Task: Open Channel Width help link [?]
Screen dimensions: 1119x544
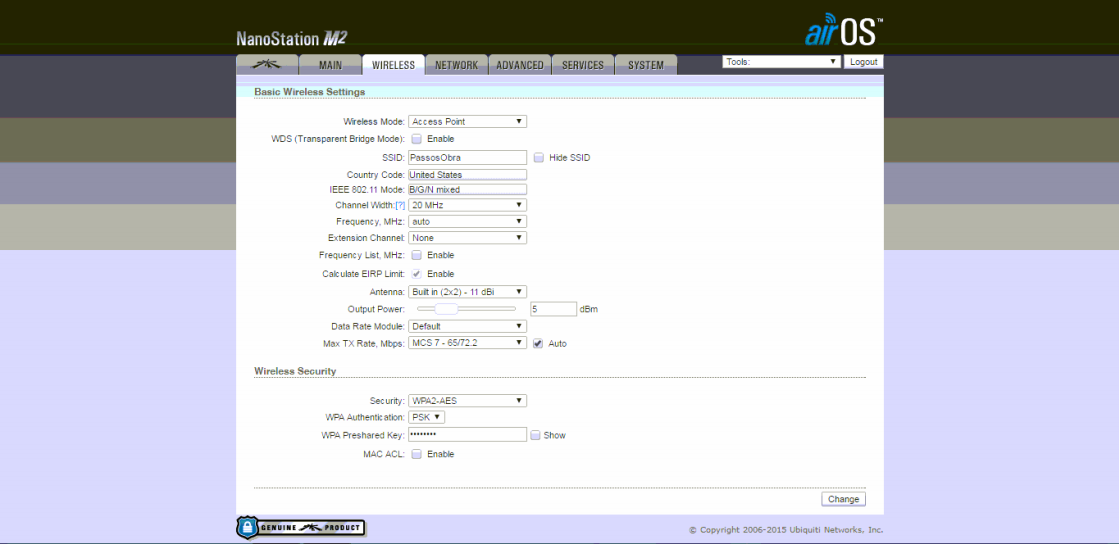Action: (400, 205)
